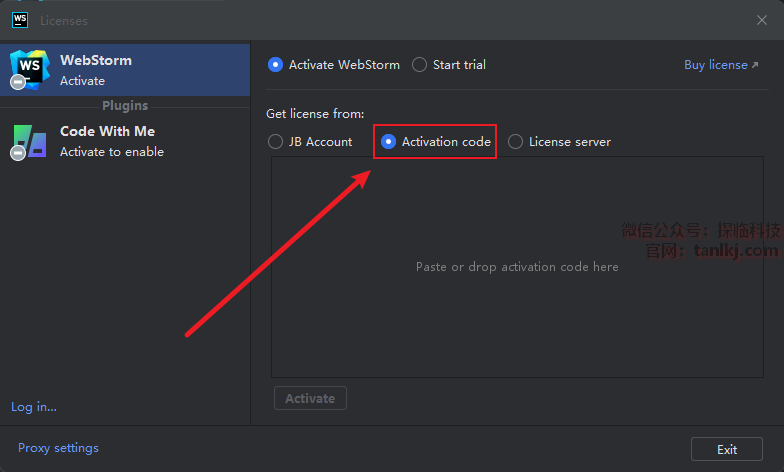Select JB Account as the license source

(276, 142)
